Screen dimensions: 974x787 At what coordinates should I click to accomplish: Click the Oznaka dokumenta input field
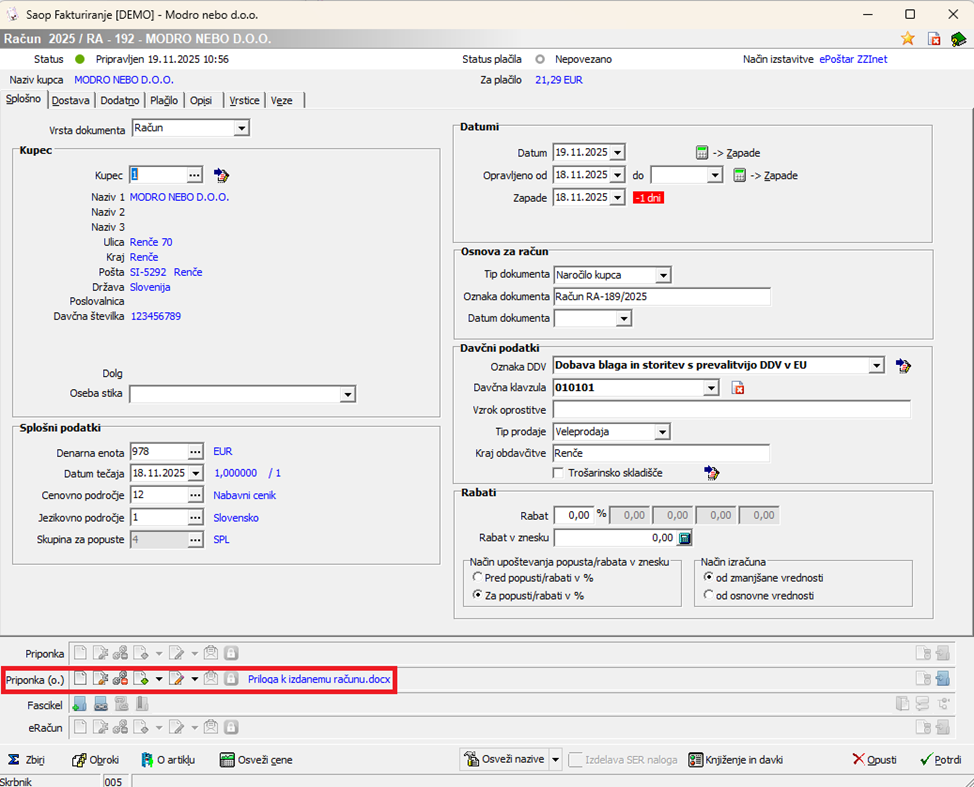(x=662, y=296)
